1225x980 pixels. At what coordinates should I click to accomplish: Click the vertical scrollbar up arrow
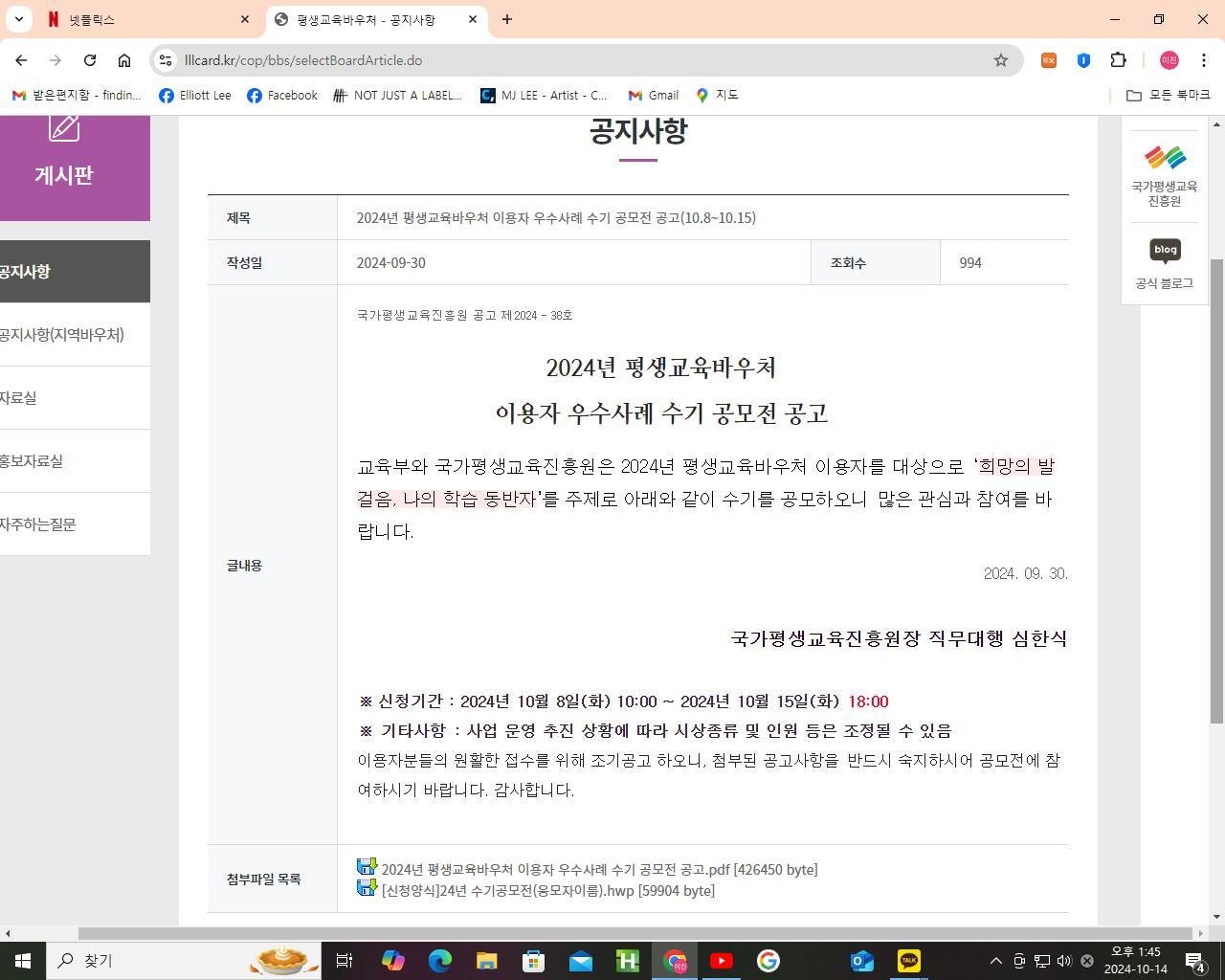pyautogui.click(x=1217, y=123)
